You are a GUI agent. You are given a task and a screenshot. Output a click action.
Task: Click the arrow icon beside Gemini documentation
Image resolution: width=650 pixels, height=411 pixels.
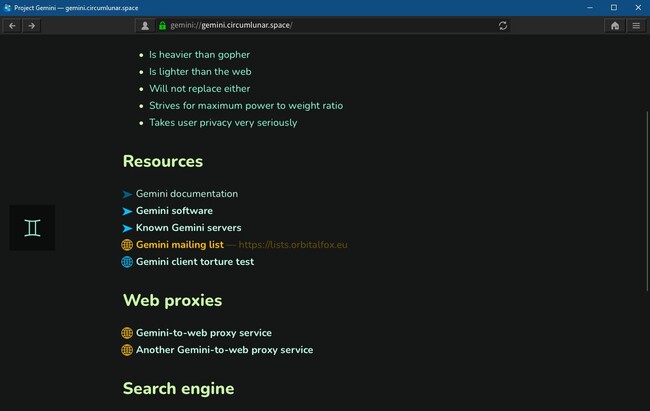pos(127,194)
